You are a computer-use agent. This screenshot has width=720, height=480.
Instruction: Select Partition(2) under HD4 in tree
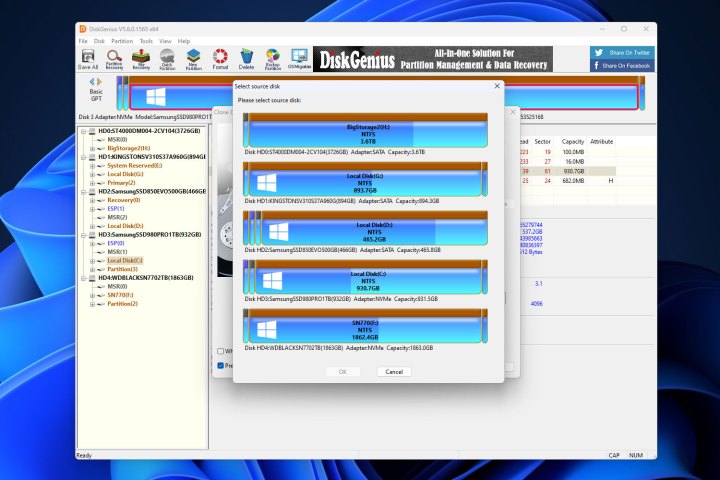pyautogui.click(x=122, y=304)
